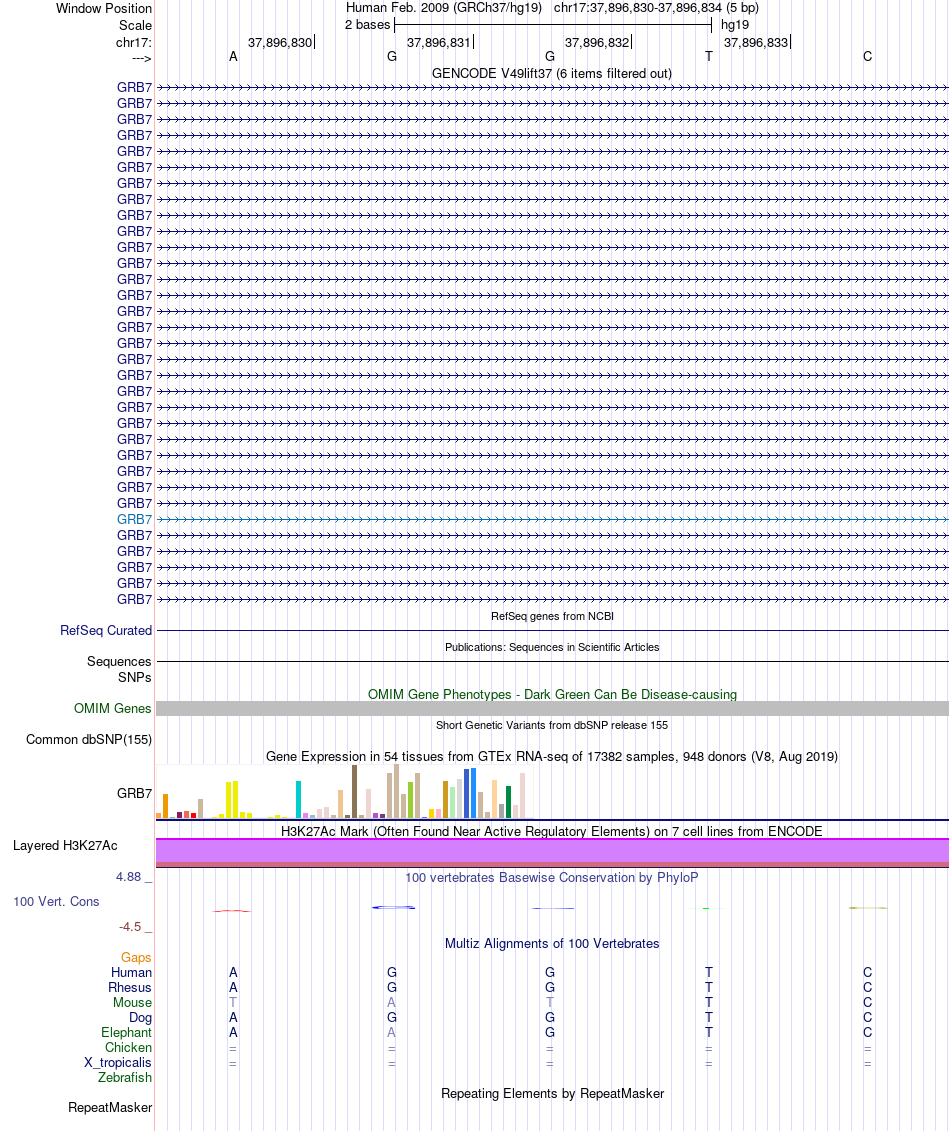Click the Human Feb. 2009 (GRCh37/hg19) title
The height and width of the screenshot is (1131, 950).
point(444,8)
